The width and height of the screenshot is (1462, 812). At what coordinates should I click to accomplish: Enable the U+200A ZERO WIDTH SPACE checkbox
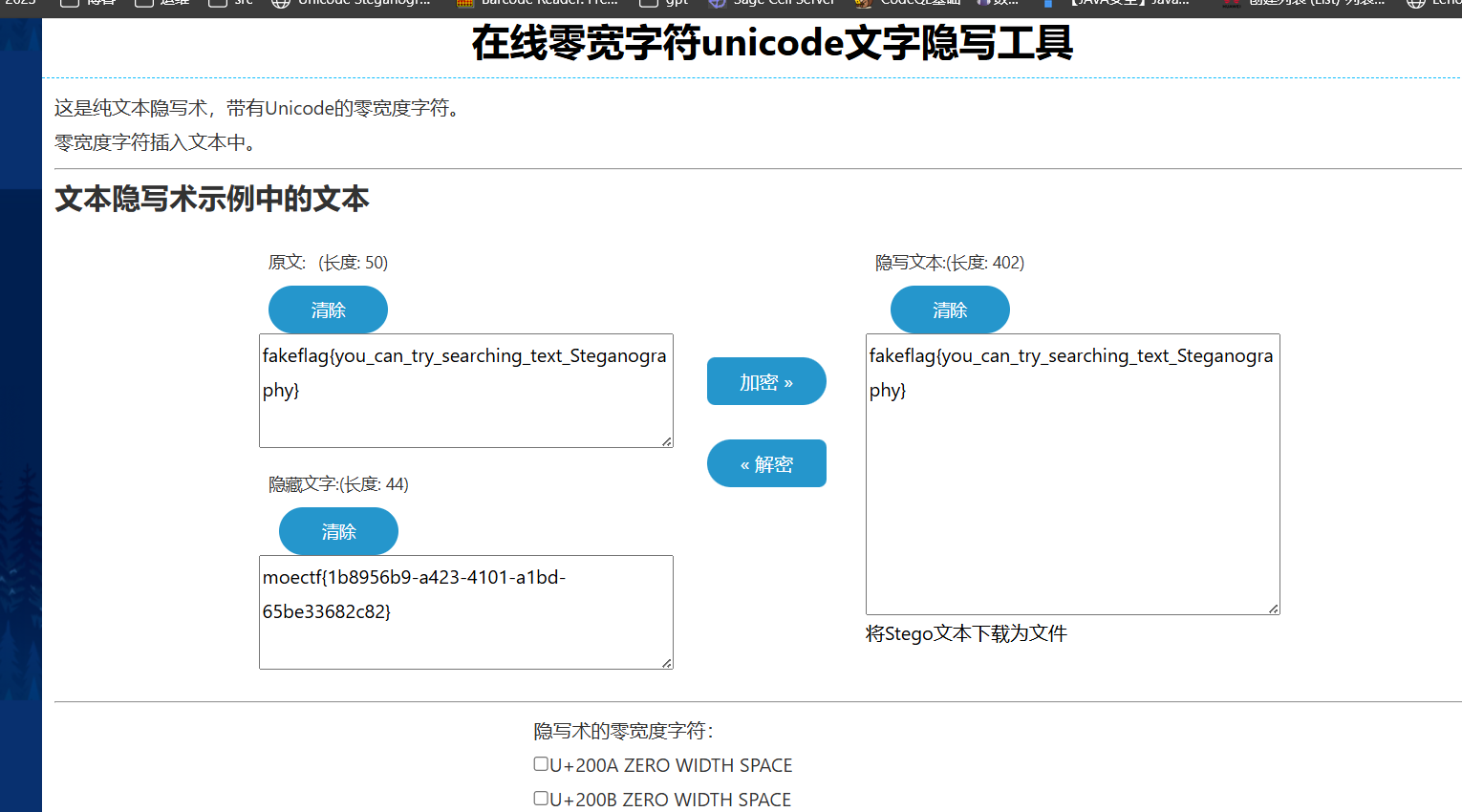tap(541, 764)
